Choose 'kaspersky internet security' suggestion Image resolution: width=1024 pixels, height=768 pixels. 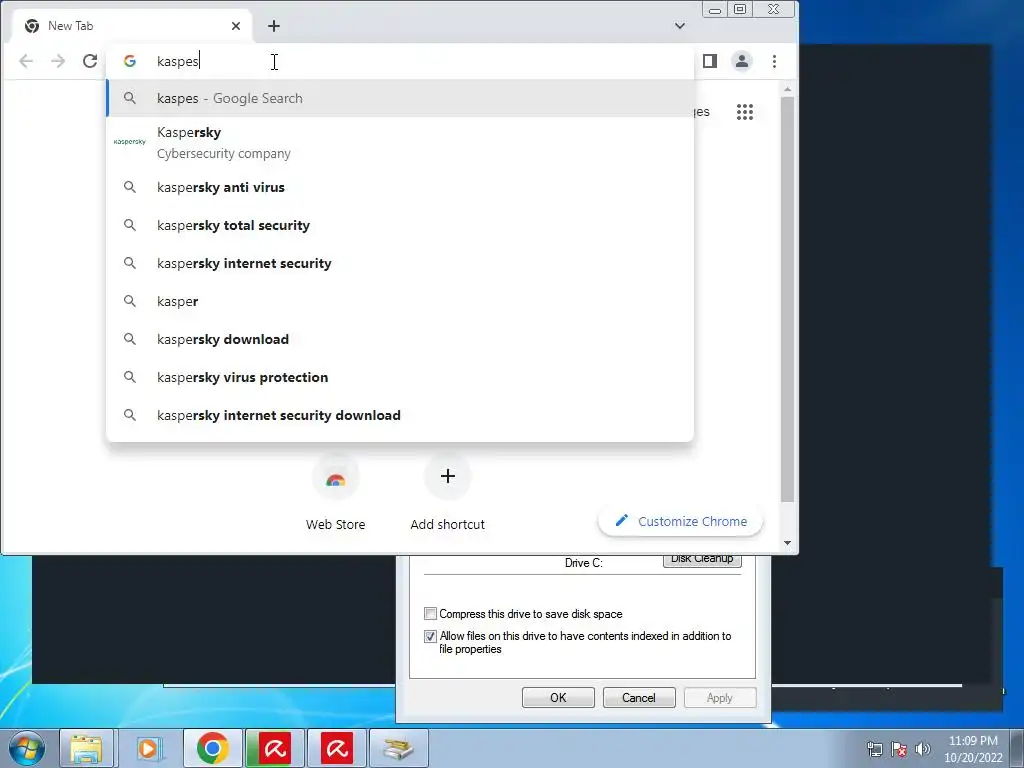coord(400,263)
